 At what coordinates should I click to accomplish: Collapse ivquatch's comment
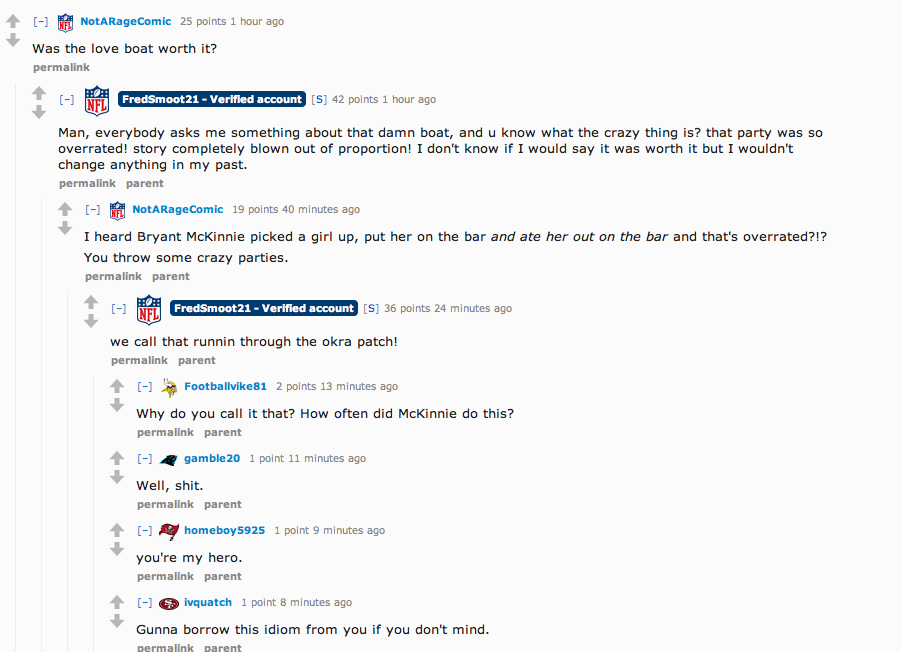pos(145,603)
